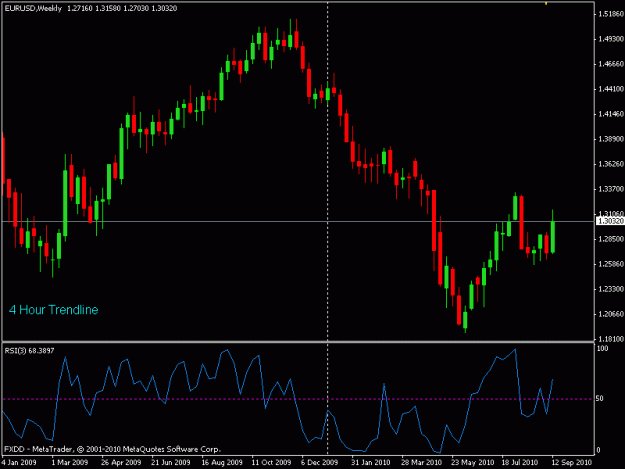Click the 1.44100 price axis label
The image size is (625, 469).
611,89
